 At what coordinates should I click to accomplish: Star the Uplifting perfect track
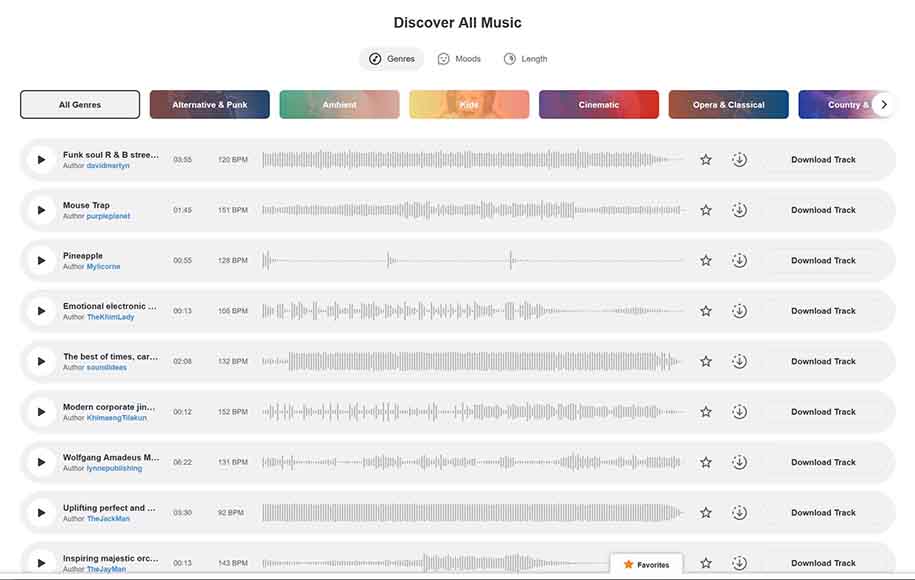pos(706,513)
